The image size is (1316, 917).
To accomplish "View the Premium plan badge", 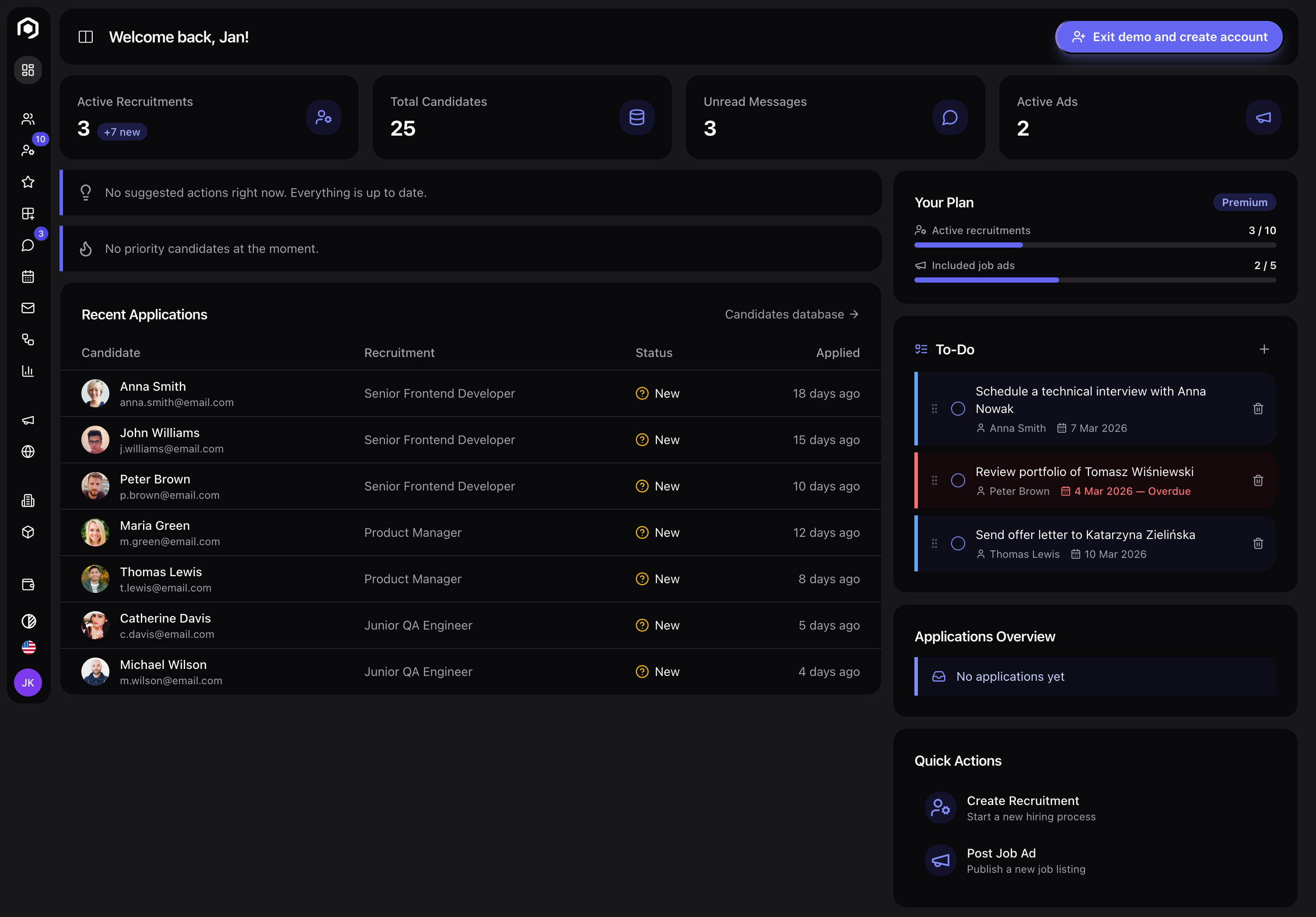I will 1244,202.
